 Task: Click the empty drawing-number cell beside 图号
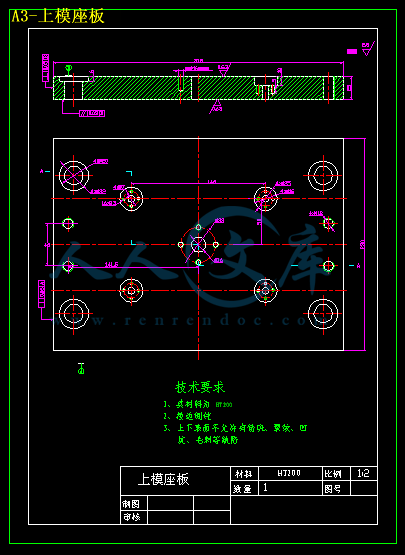point(364,488)
